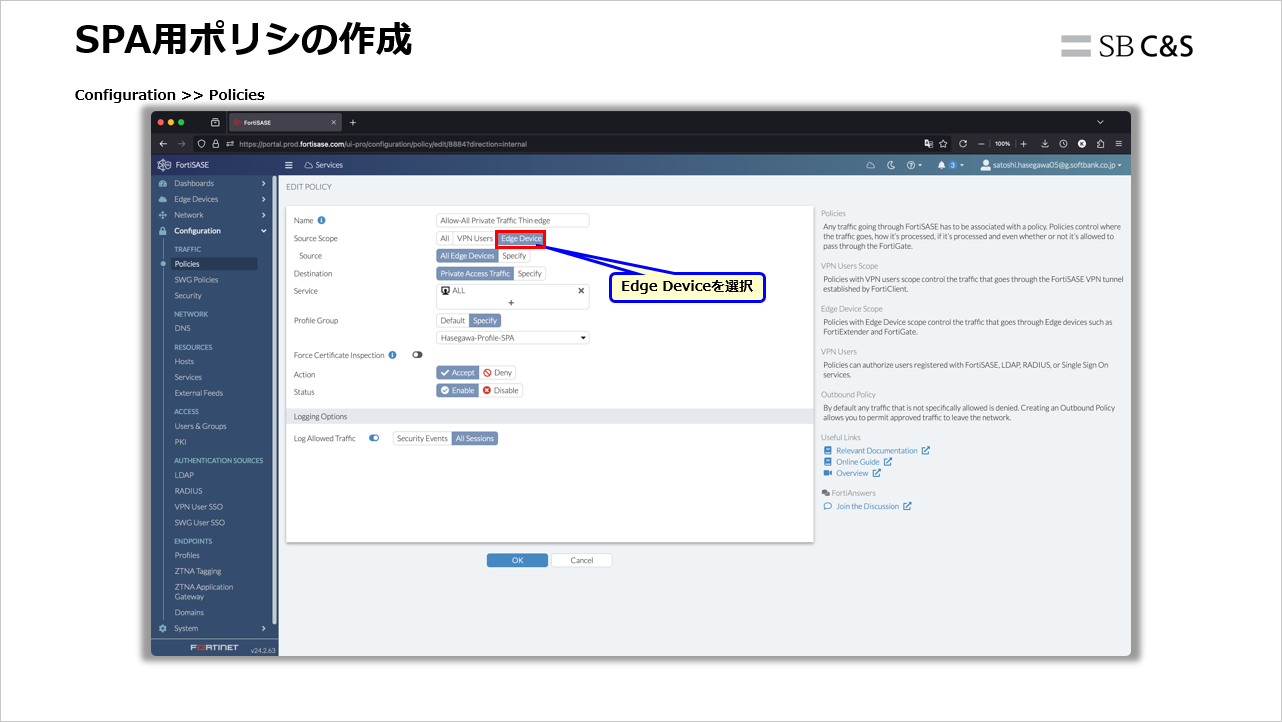Image resolution: width=1282 pixels, height=722 pixels.
Task: Toggle the hamburger sidebar menu icon
Action: click(289, 165)
